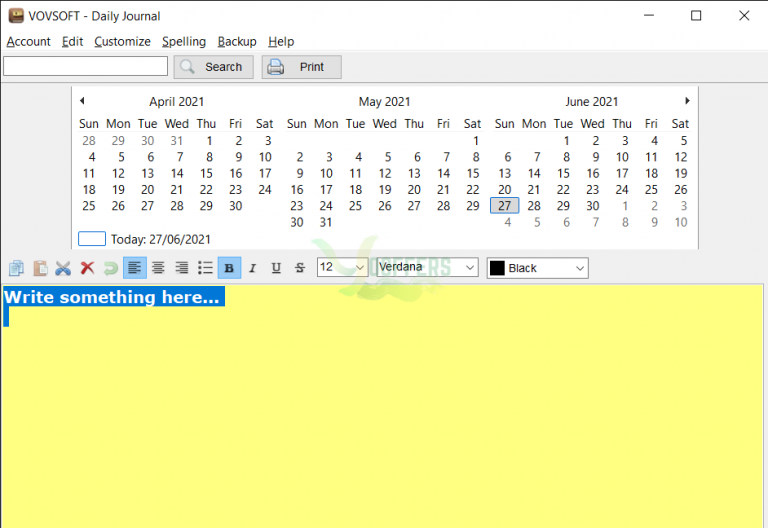This screenshot has height=528, width=768.
Task: Select May 19 in the calendar
Action: 384,190
